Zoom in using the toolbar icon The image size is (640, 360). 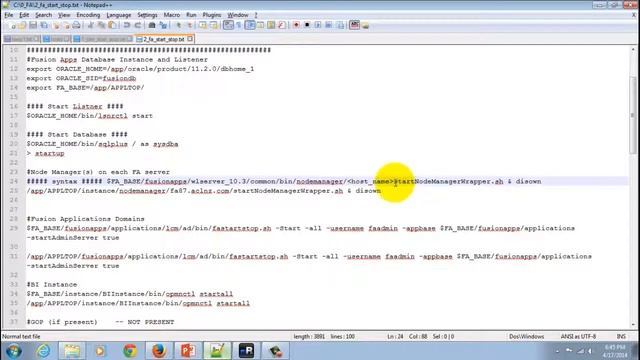(x=178, y=25)
